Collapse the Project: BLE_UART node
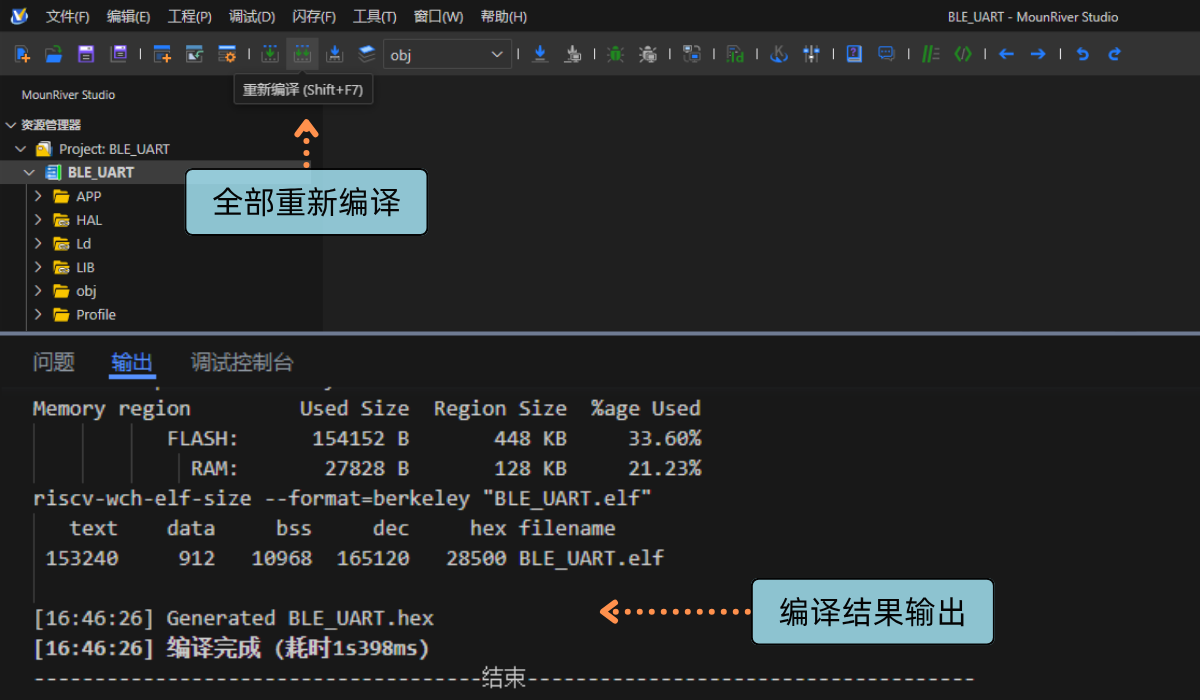 click(20, 149)
